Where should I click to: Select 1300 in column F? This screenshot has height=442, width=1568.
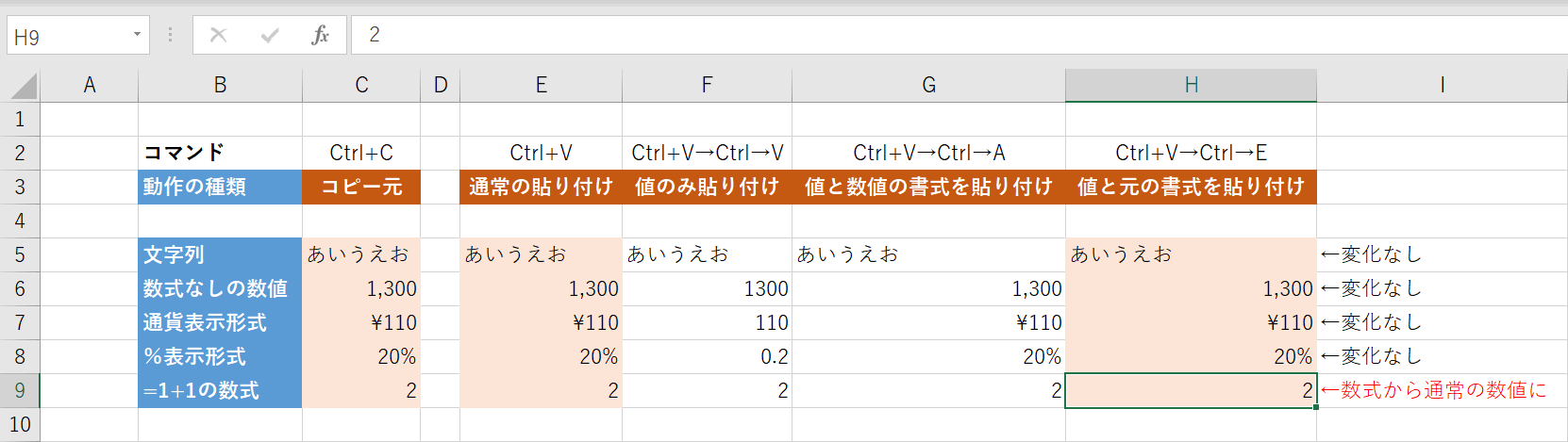pos(707,288)
